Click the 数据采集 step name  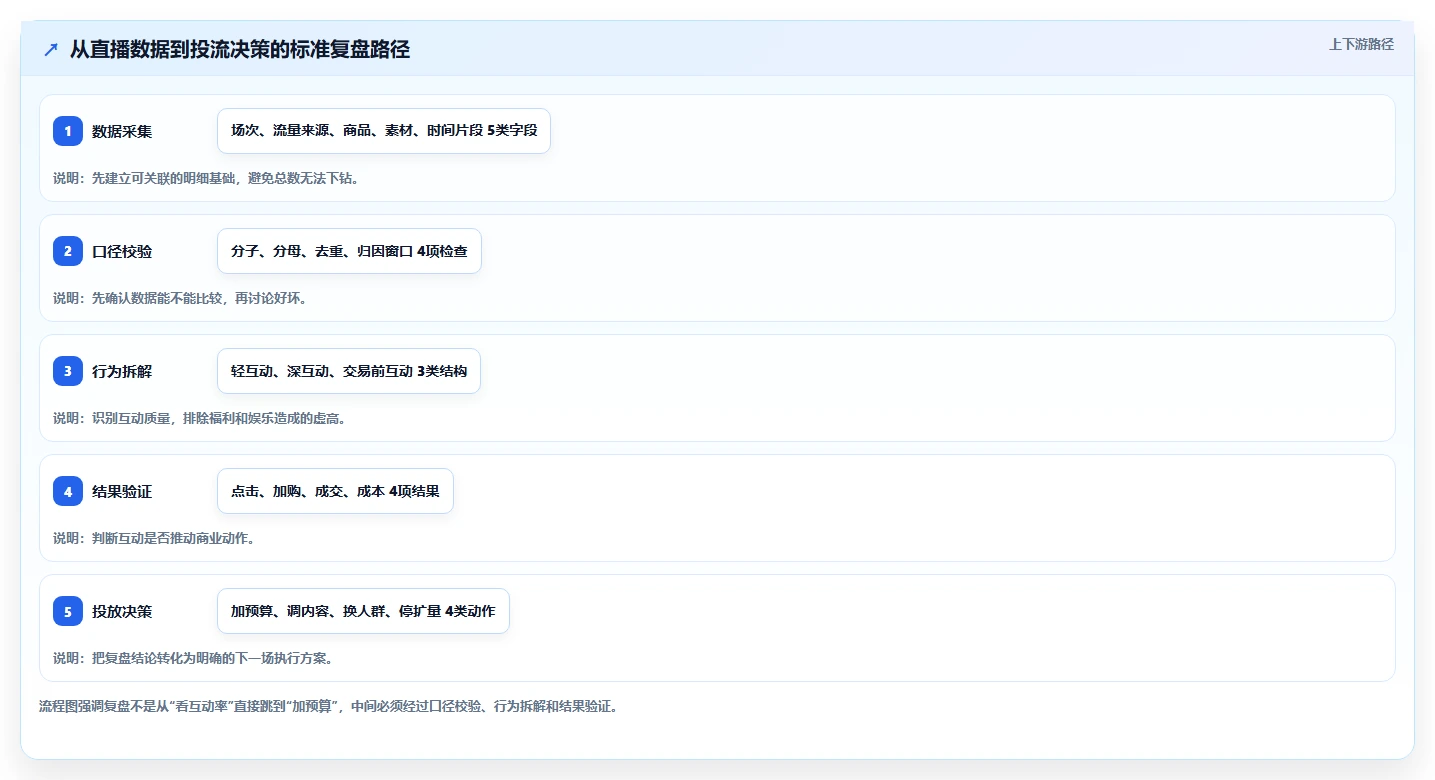[x=122, y=131]
